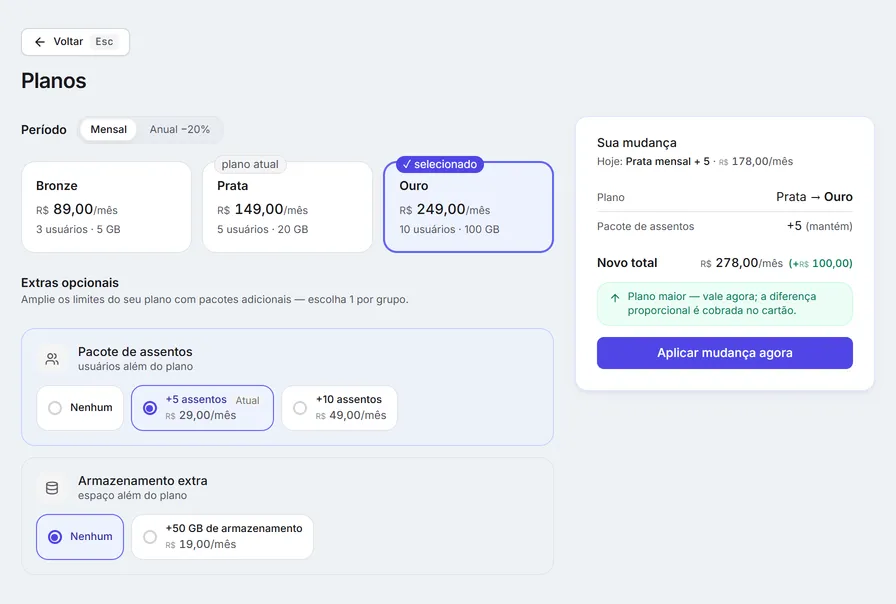Click the Aplicar mudança agora button

point(725,353)
